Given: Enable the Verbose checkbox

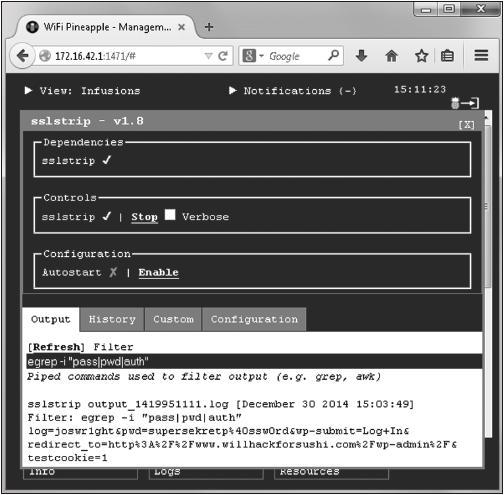Looking at the screenshot, I should coord(170,215).
